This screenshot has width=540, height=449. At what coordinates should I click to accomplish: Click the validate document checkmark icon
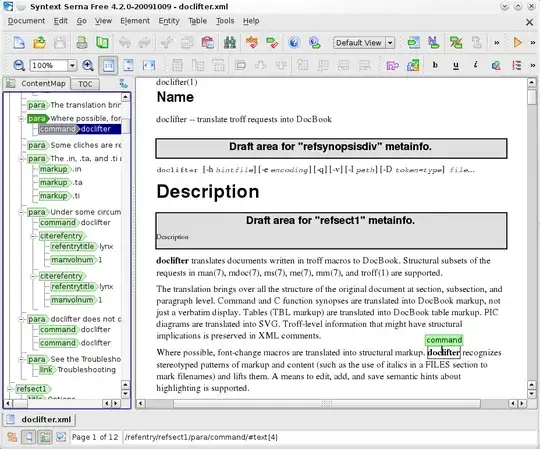[x=272, y=43]
